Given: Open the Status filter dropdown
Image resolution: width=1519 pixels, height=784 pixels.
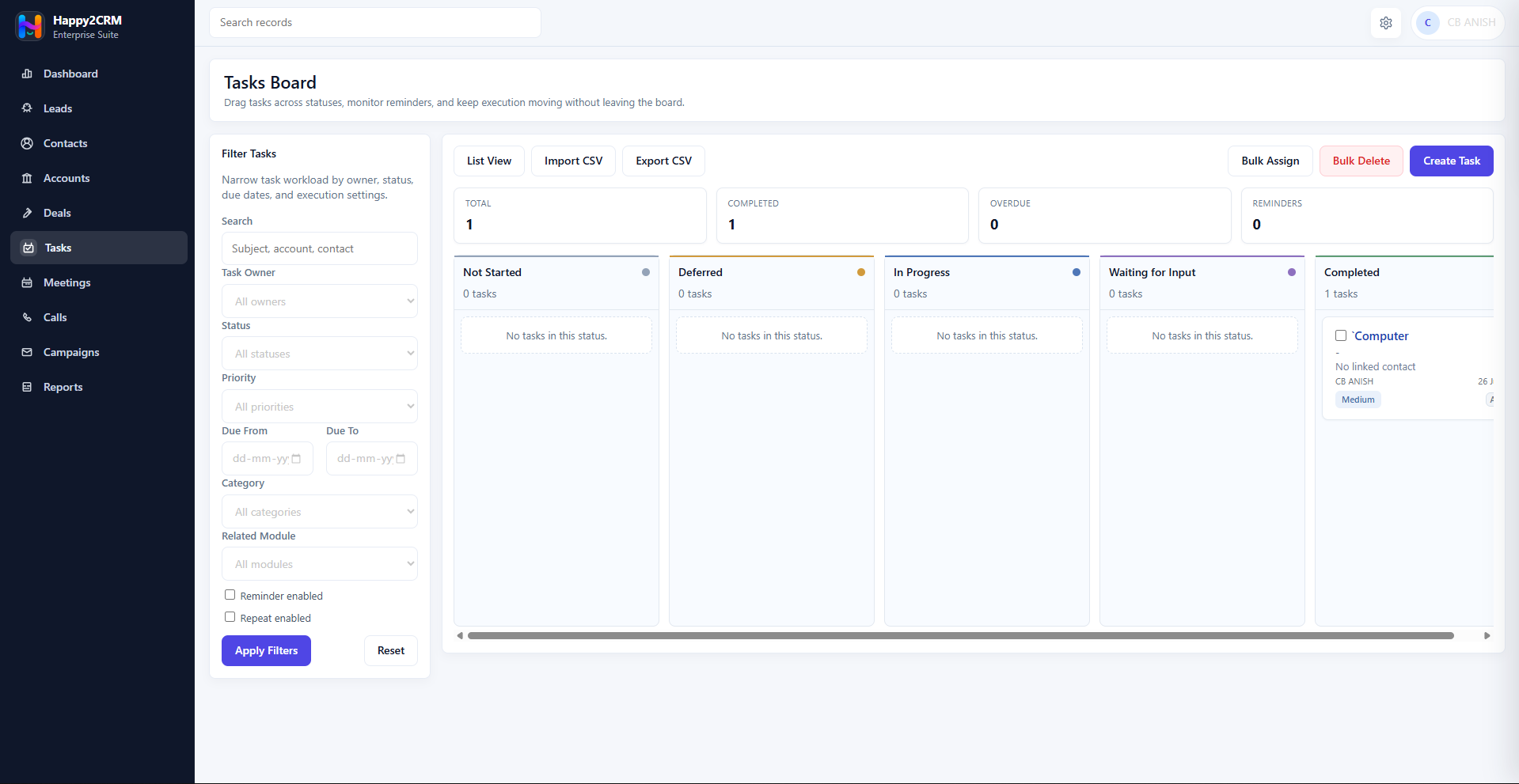Looking at the screenshot, I should pos(320,354).
